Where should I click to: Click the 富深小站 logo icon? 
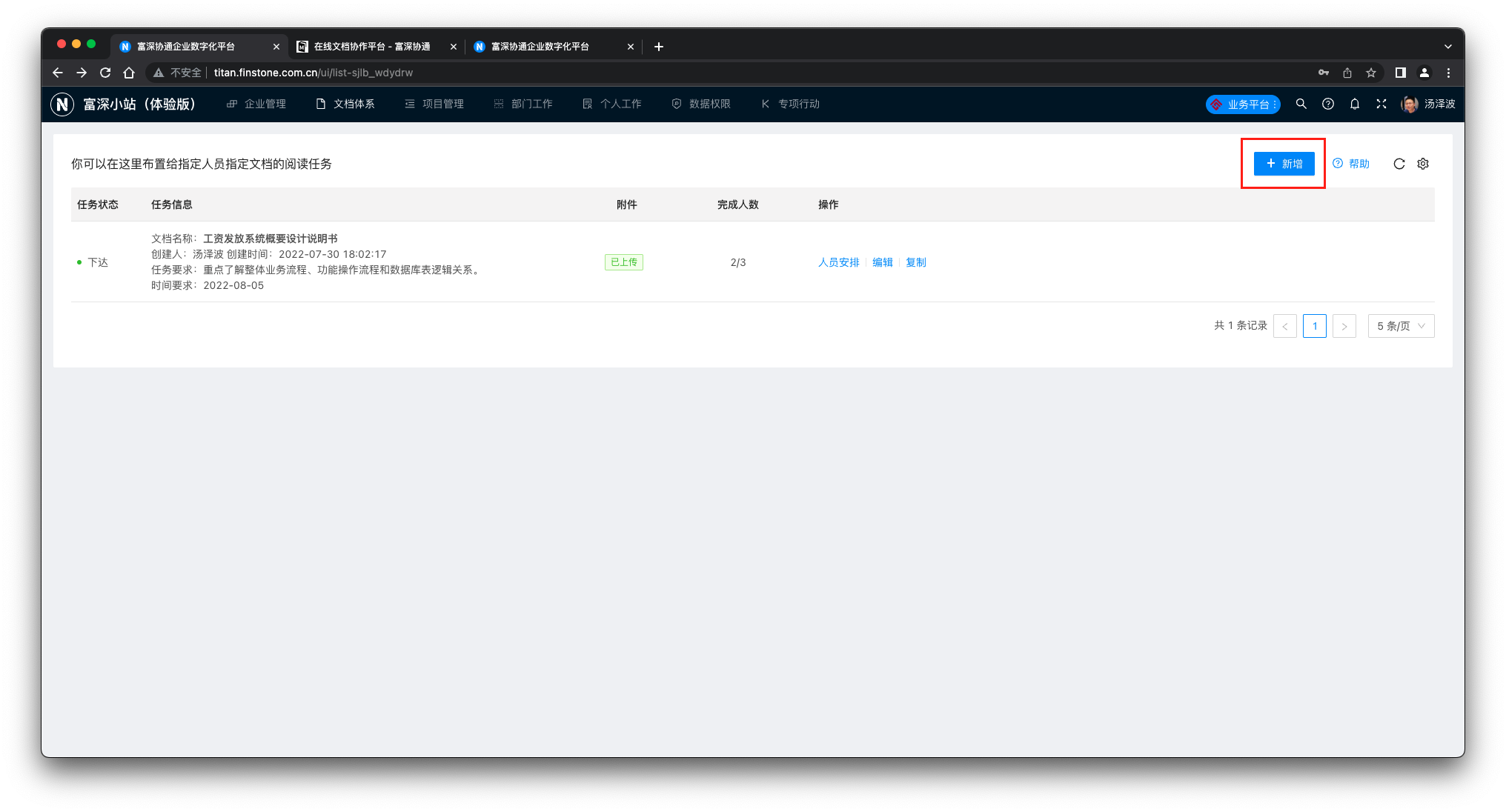coord(62,104)
